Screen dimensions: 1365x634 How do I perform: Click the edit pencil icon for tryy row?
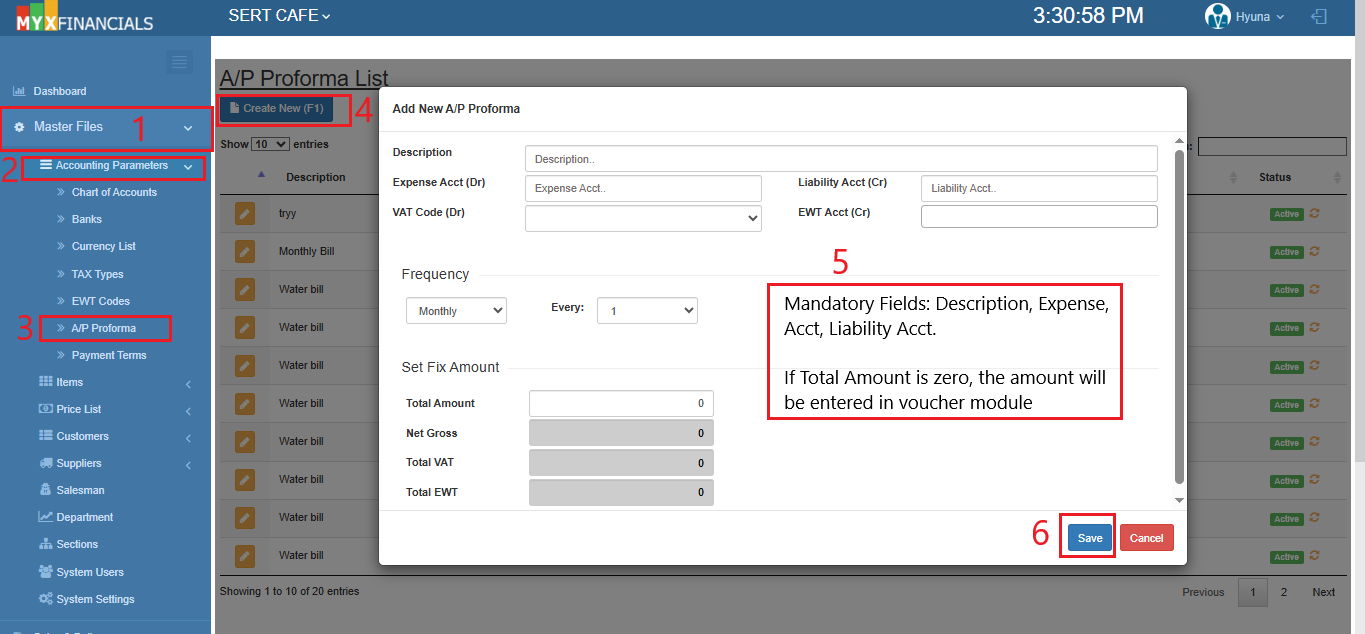[x=245, y=214]
